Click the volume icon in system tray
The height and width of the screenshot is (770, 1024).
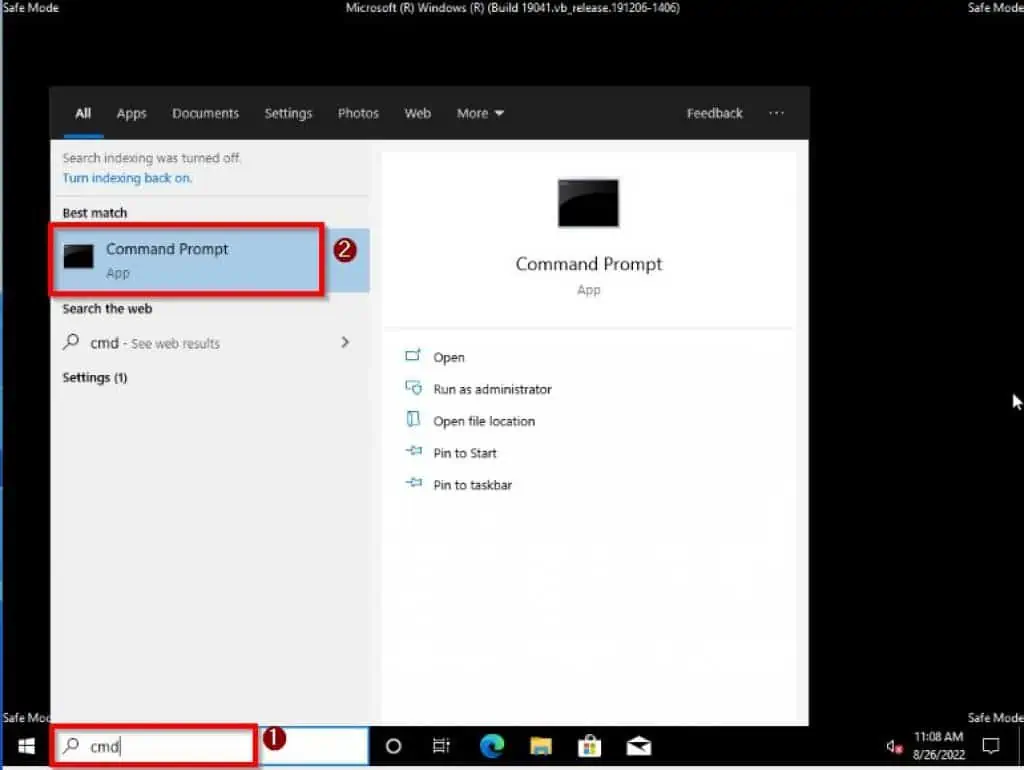click(x=893, y=747)
